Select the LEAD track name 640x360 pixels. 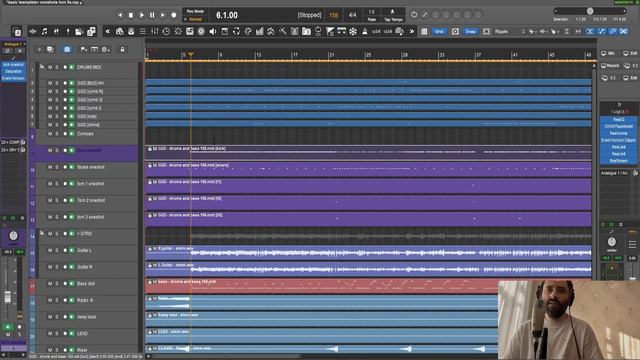[82, 333]
